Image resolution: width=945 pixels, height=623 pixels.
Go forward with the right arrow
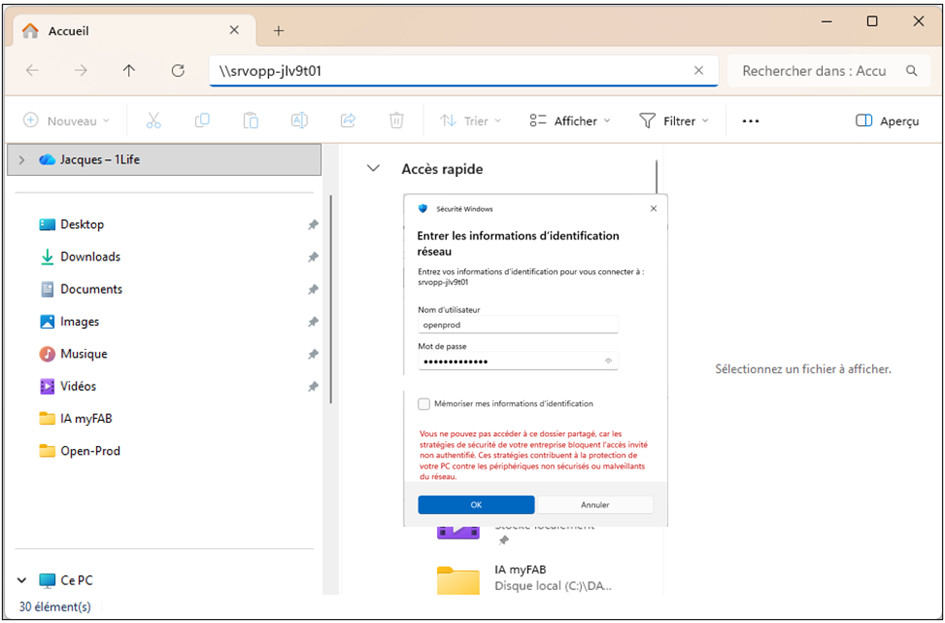point(81,71)
